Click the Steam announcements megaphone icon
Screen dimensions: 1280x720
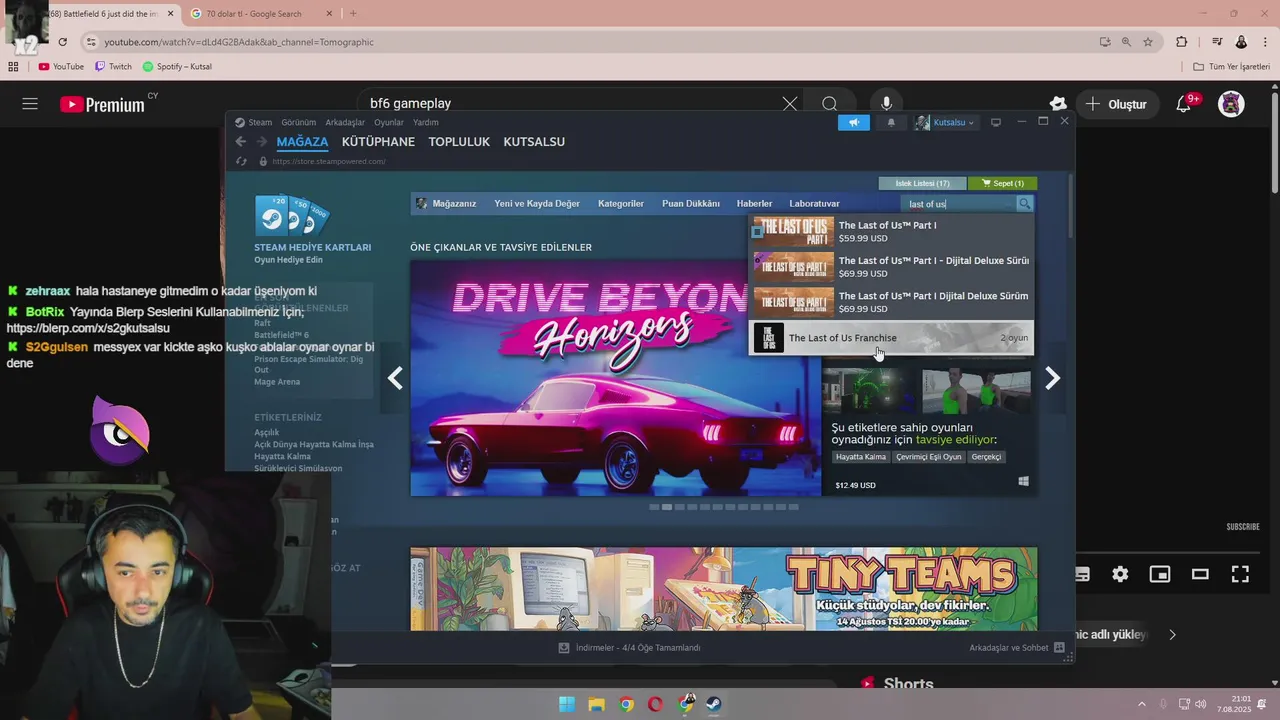[854, 122]
